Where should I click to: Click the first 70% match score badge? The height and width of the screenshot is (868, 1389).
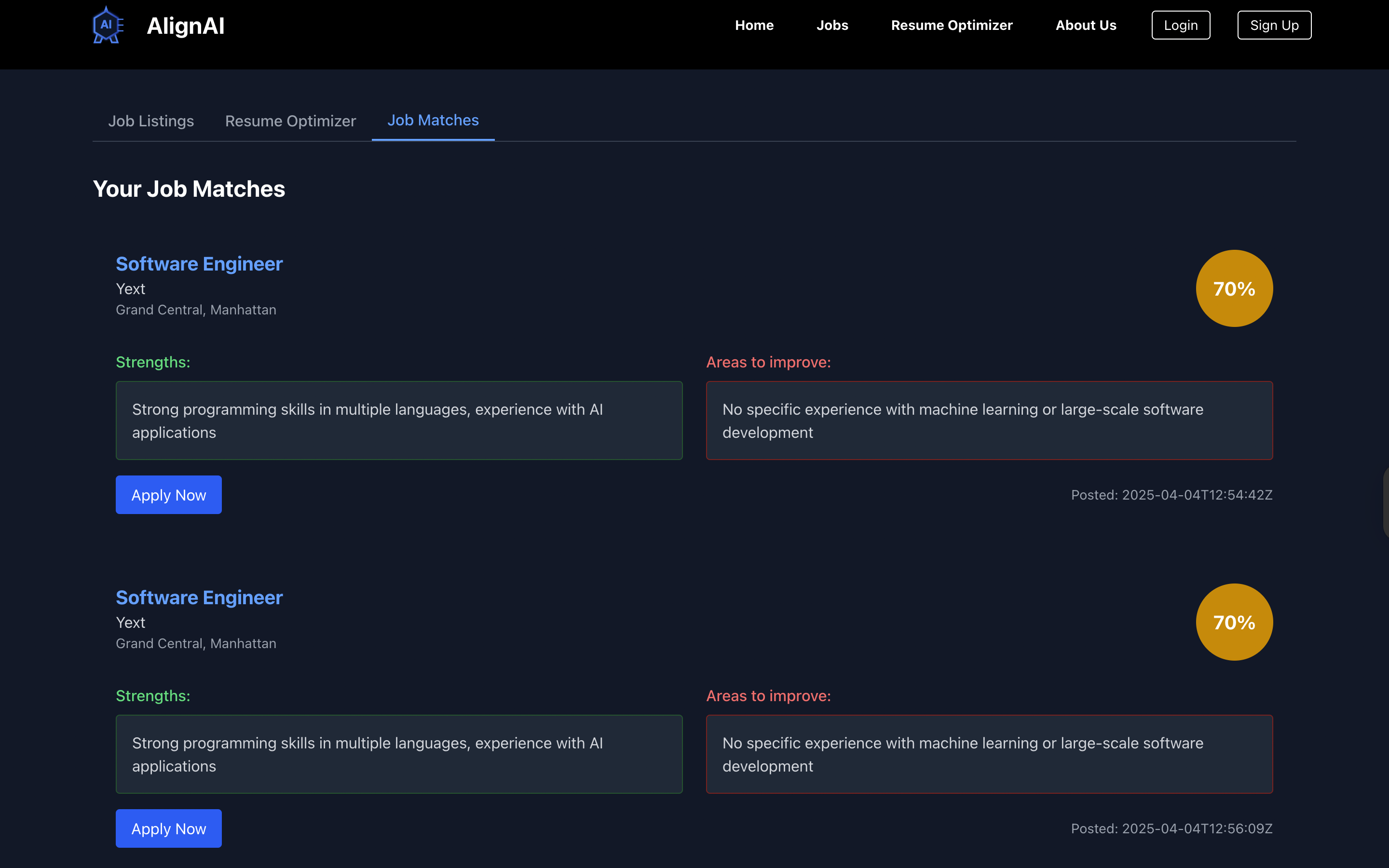[1233, 288]
